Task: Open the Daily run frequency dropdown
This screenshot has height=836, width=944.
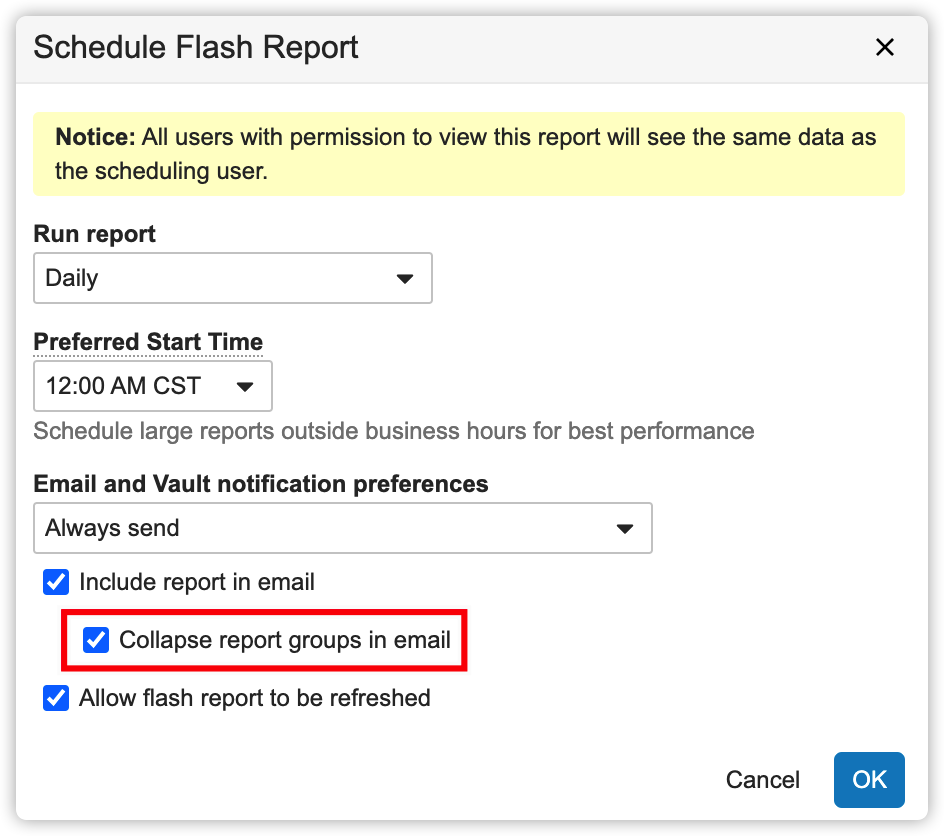Action: coord(232,278)
